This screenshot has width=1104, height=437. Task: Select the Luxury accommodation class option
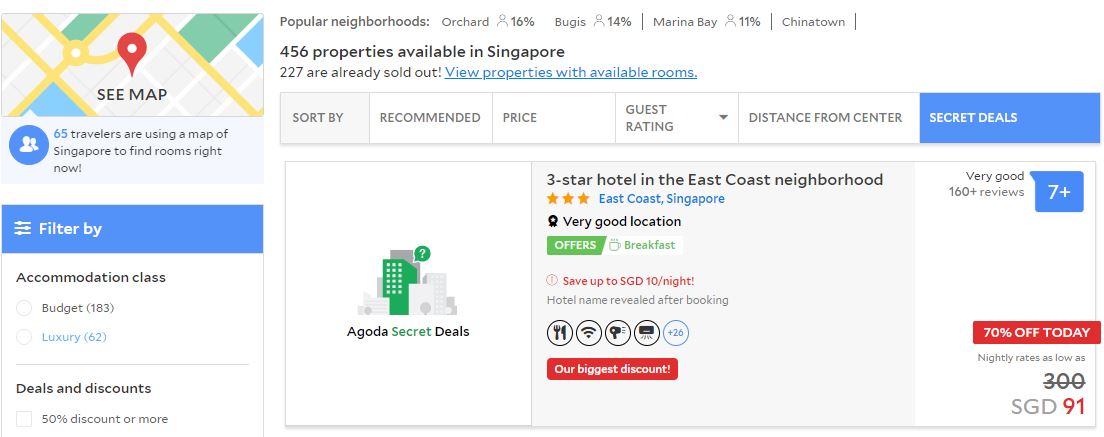pos(25,337)
